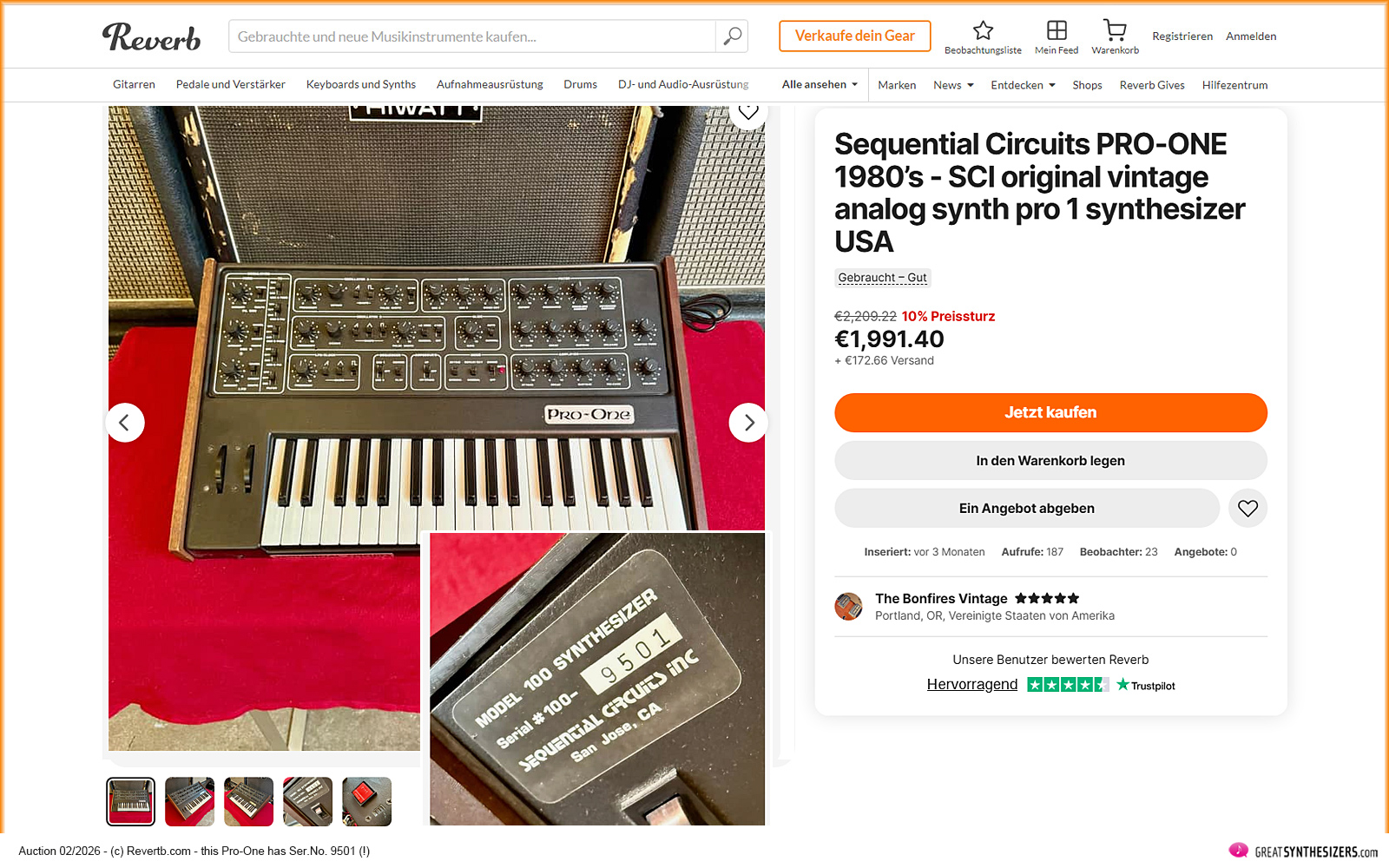Screen dimensions: 1389x868
Task: Open the Keyboards und Synths category
Action: point(361,85)
